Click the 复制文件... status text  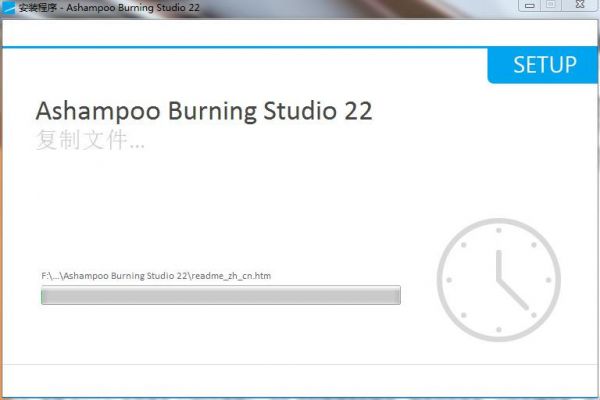coord(90,140)
